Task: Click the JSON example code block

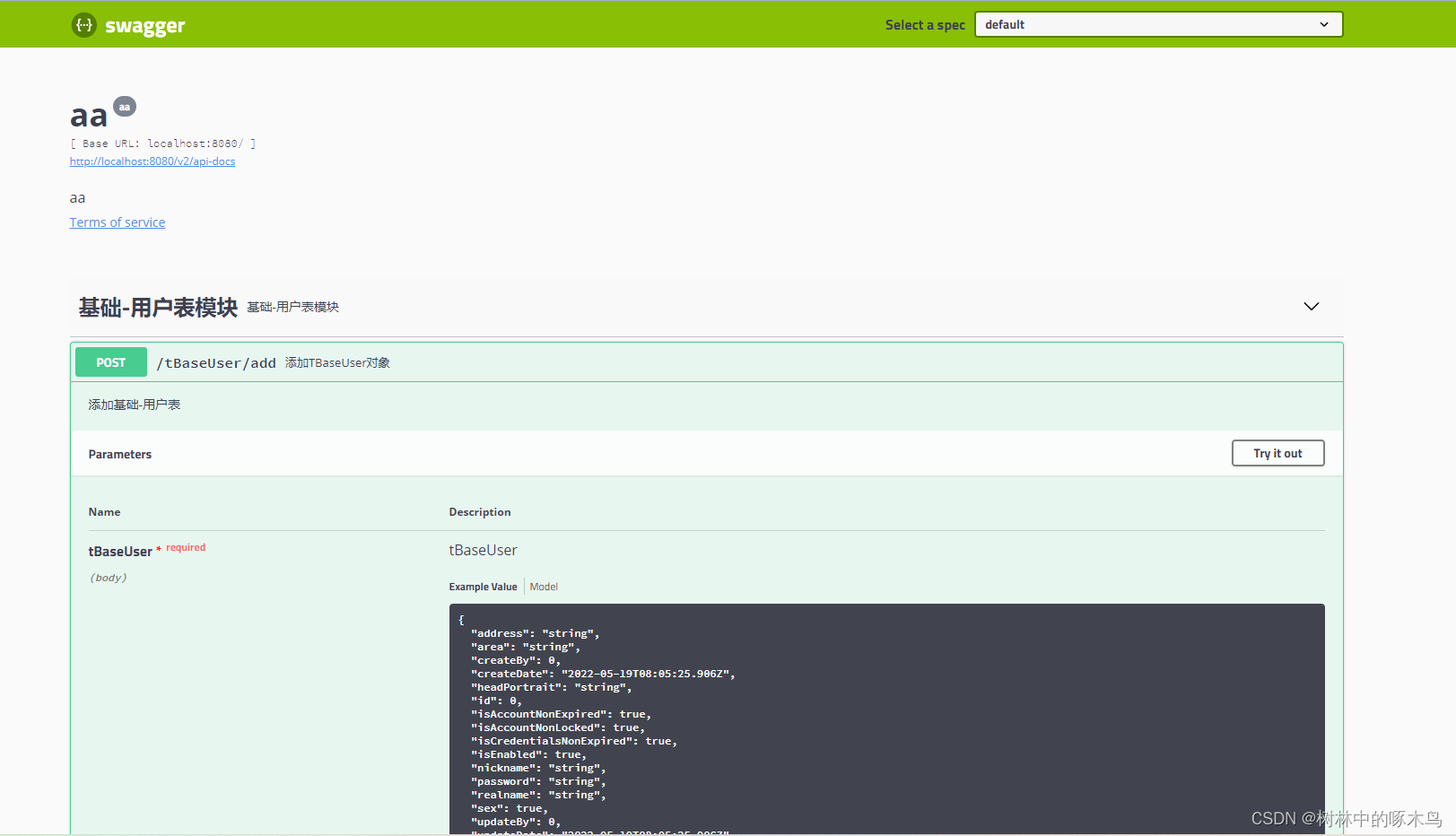Action: pyautogui.click(x=886, y=719)
